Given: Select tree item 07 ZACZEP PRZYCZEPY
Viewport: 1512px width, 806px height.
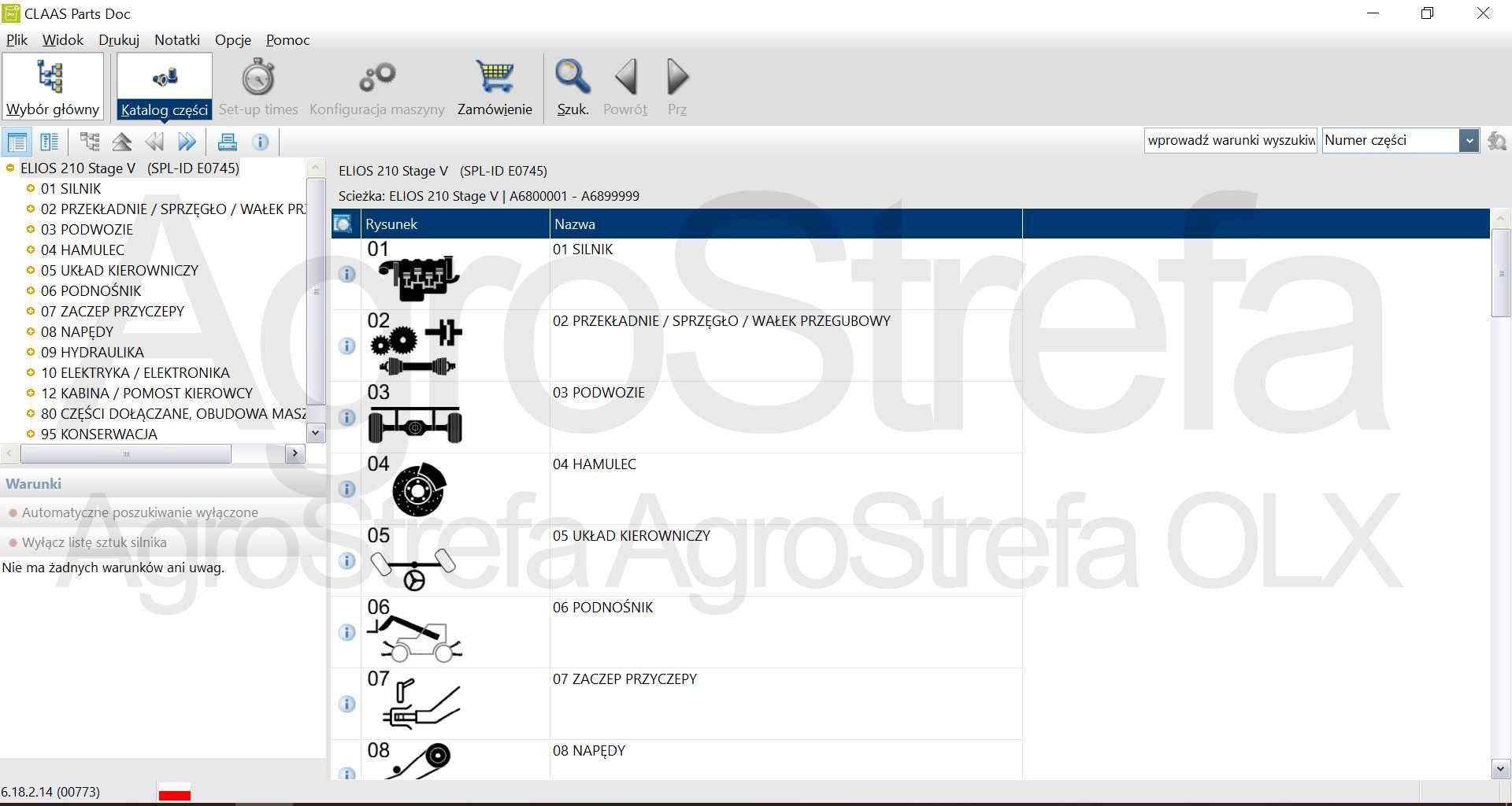Looking at the screenshot, I should [x=113, y=311].
